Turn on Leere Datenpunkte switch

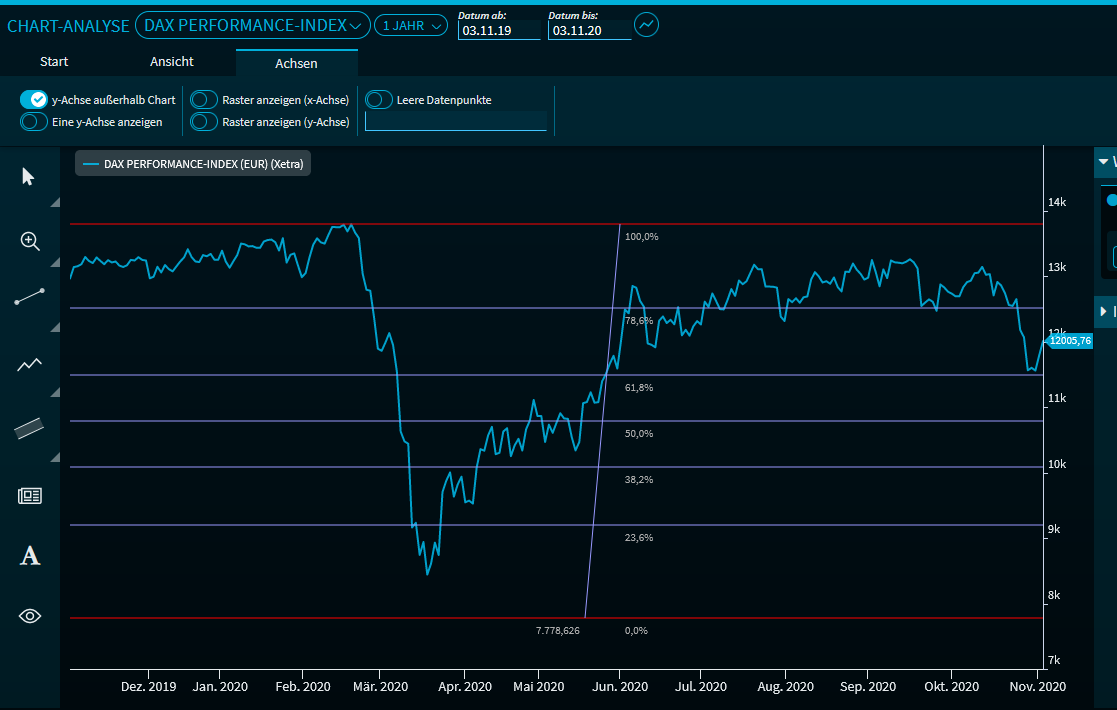(379, 100)
